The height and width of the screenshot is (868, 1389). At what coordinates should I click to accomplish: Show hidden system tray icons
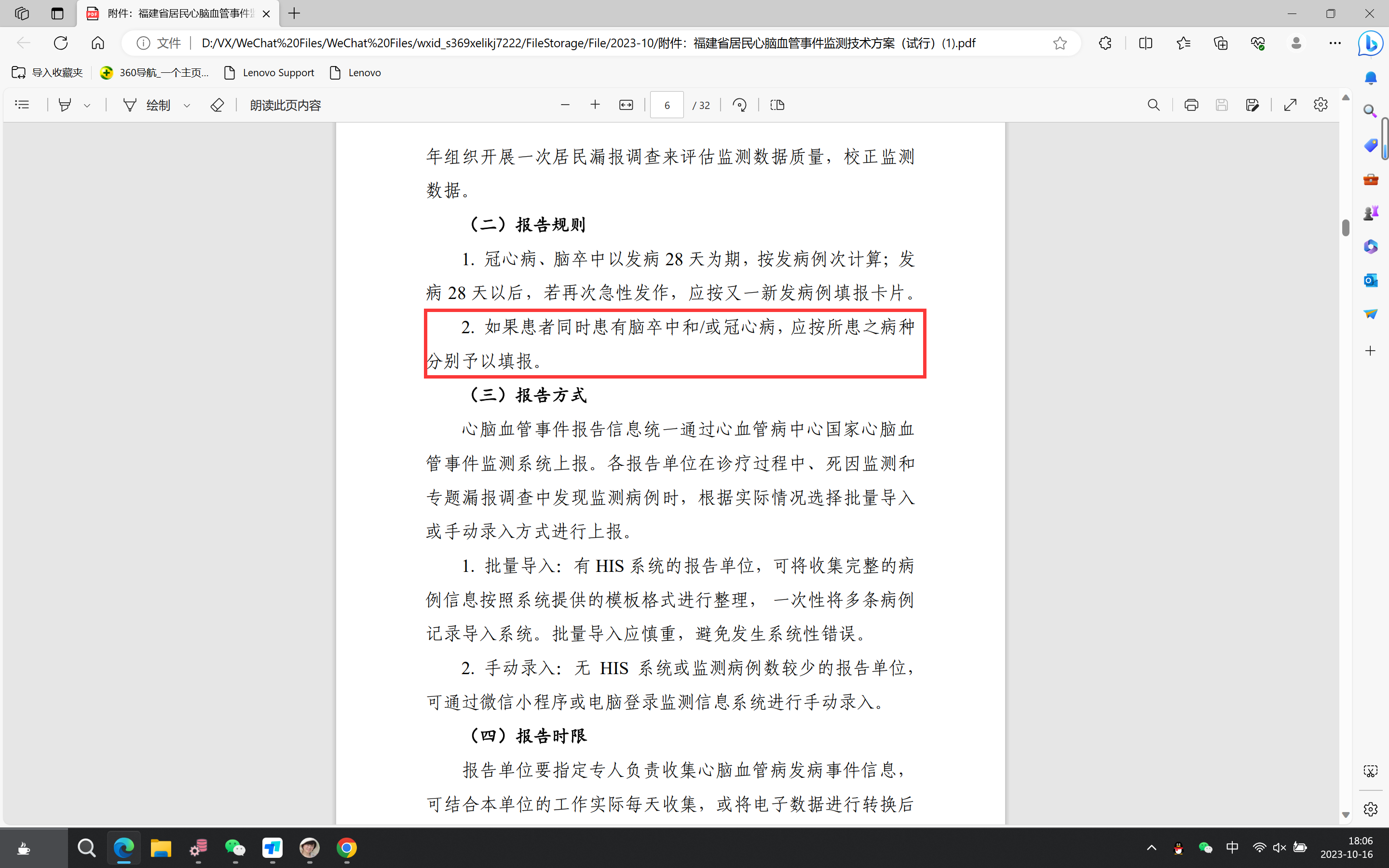pos(1151,848)
